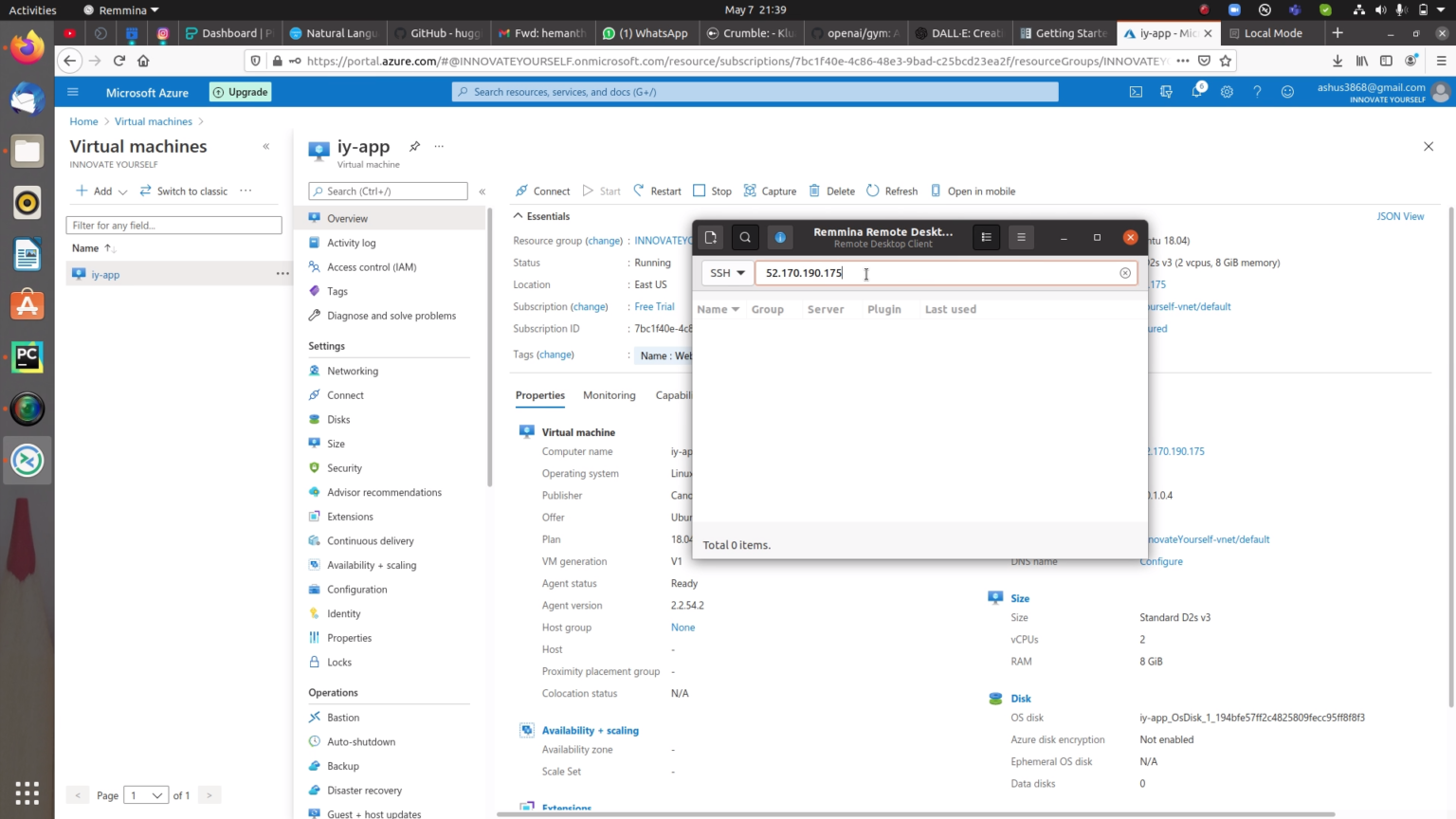
Task: Open the SSH protocol dropdown
Action: [726, 273]
